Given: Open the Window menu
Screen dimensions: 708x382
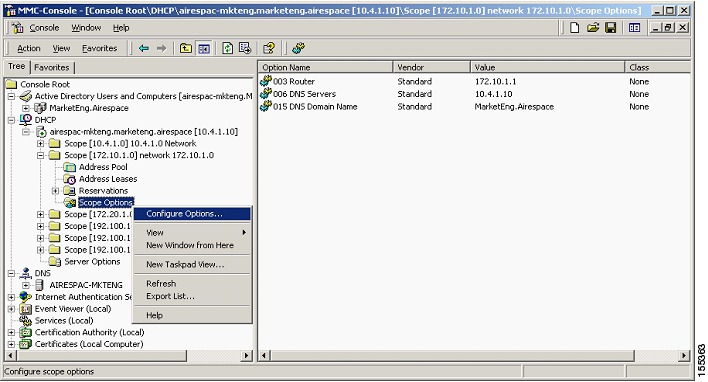Looking at the screenshot, I should 86,28.
